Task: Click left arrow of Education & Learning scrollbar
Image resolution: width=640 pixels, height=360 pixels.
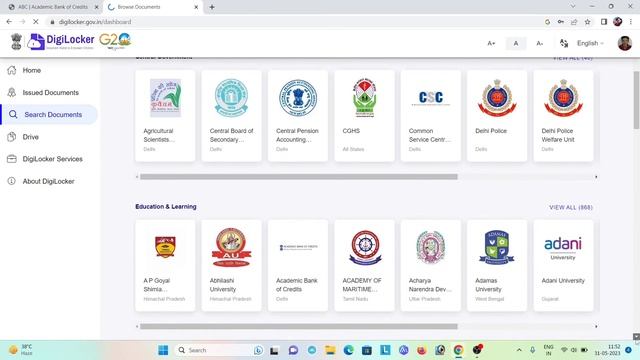Action: [x=137, y=327]
